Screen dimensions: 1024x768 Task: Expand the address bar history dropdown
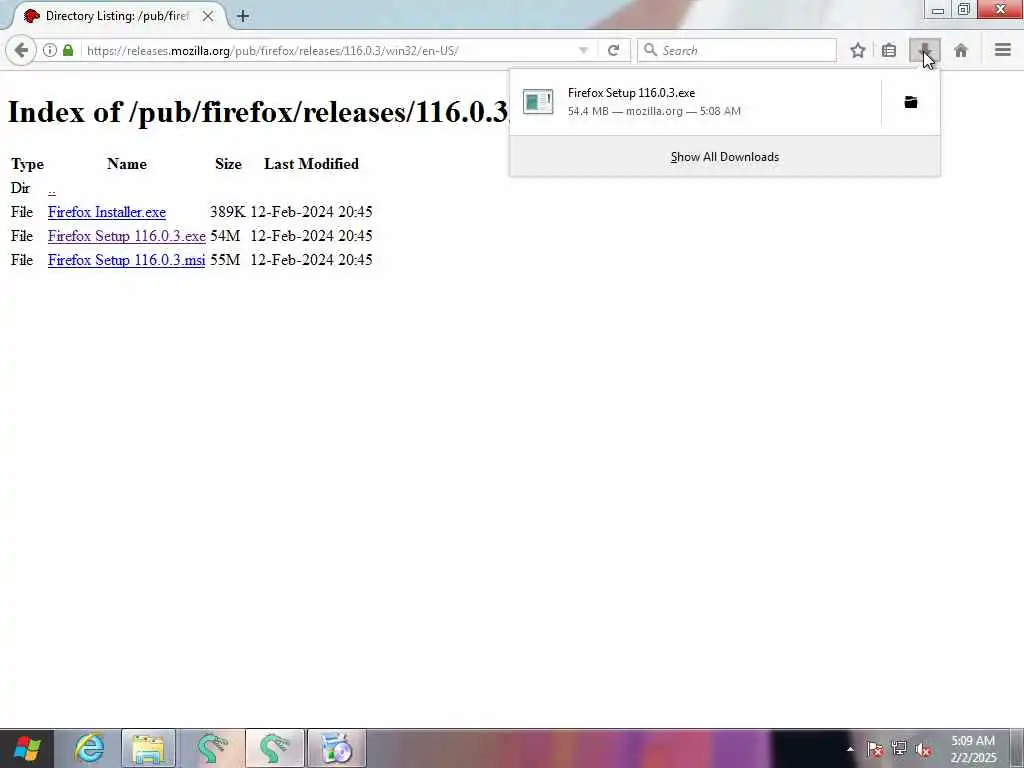583,50
